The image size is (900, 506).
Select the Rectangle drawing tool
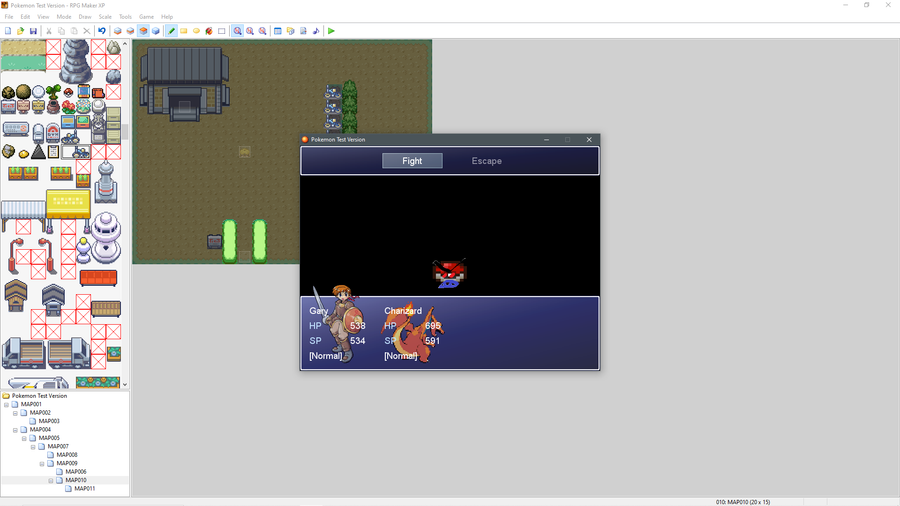184,31
